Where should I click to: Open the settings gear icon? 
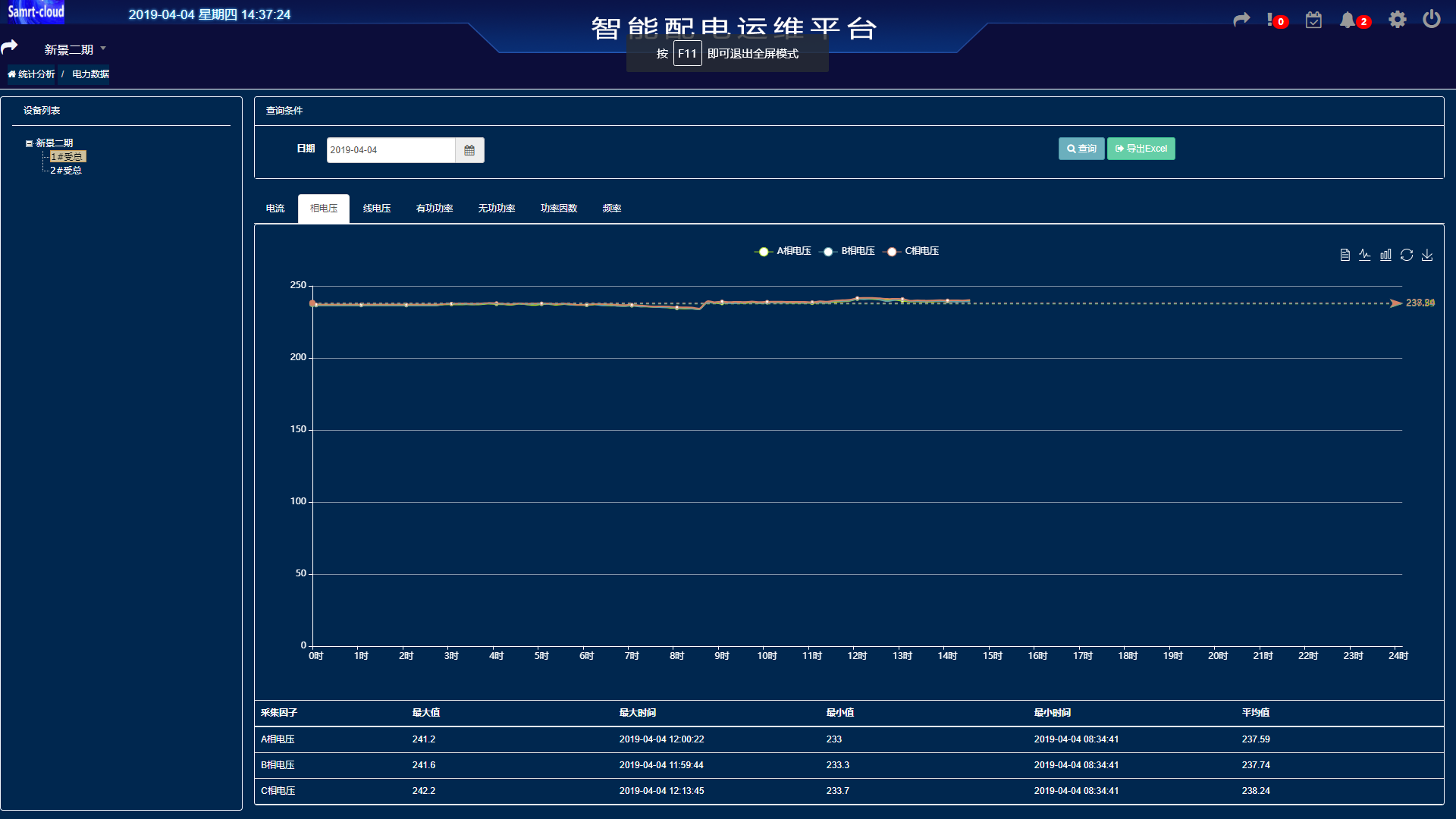pyautogui.click(x=1397, y=20)
